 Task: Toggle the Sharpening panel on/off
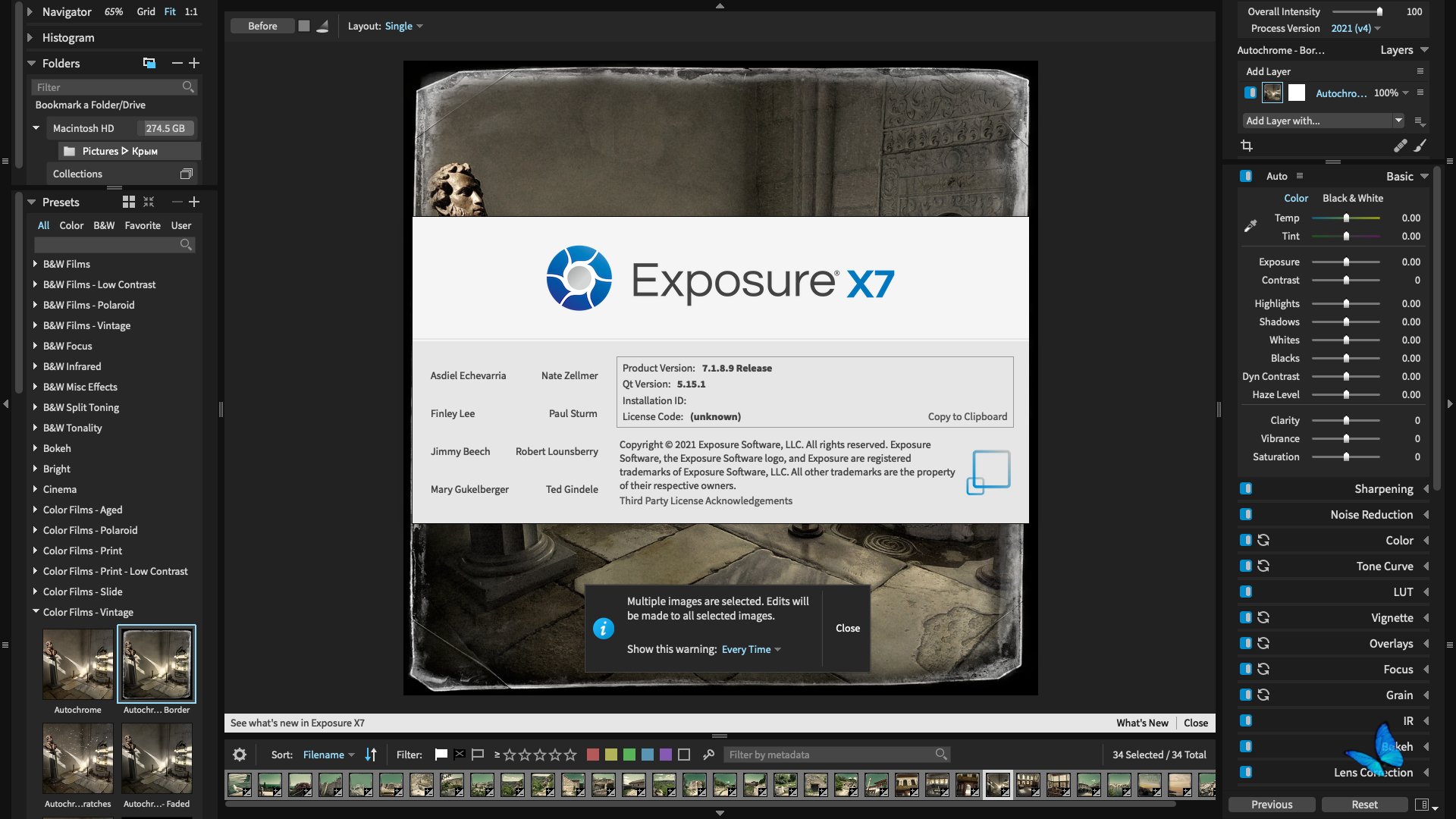(1246, 489)
